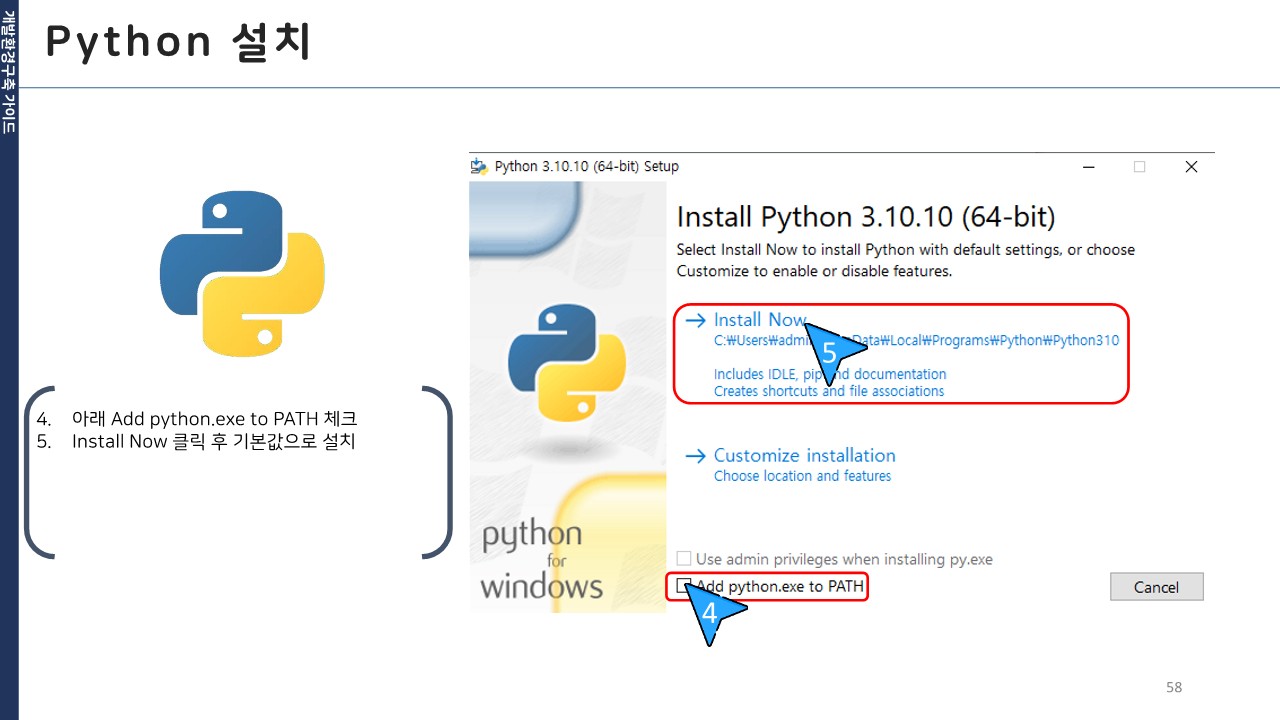Click "Creates shortcuts and file associations" text

829,391
